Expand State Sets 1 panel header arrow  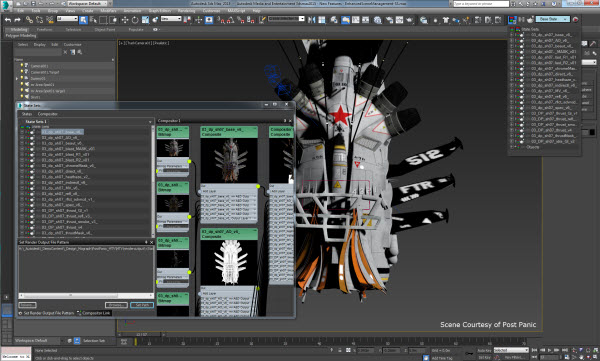click(150, 121)
